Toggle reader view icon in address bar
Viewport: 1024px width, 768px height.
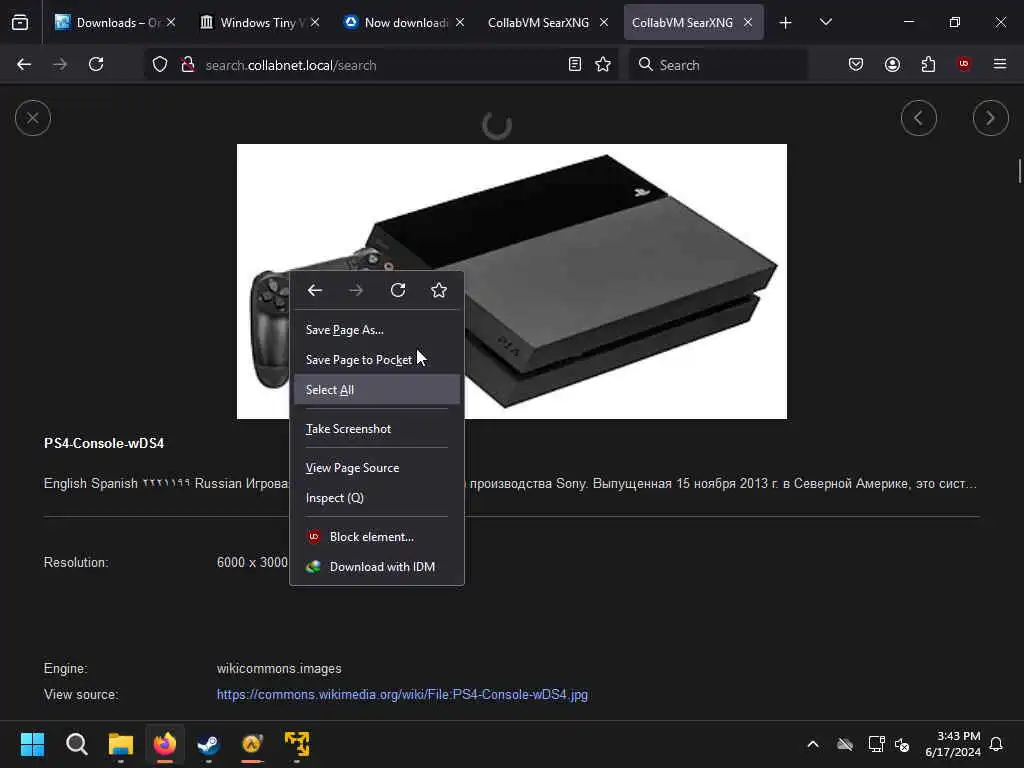(x=575, y=64)
